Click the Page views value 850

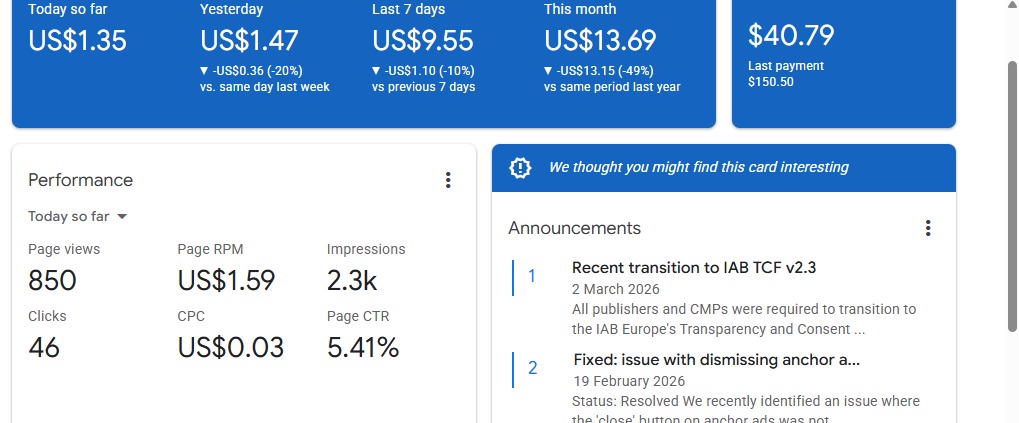52,280
